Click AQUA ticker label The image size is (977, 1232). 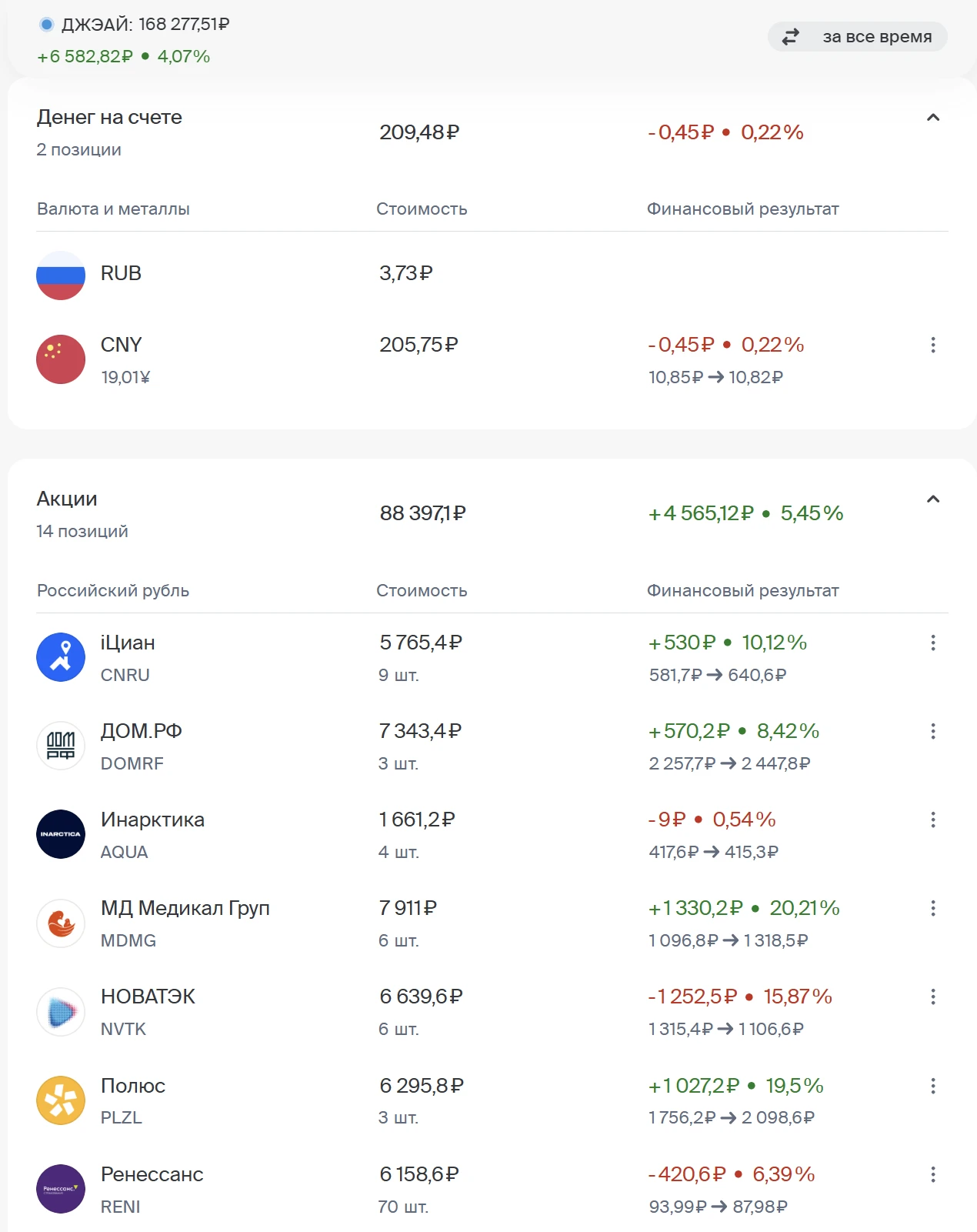(125, 852)
